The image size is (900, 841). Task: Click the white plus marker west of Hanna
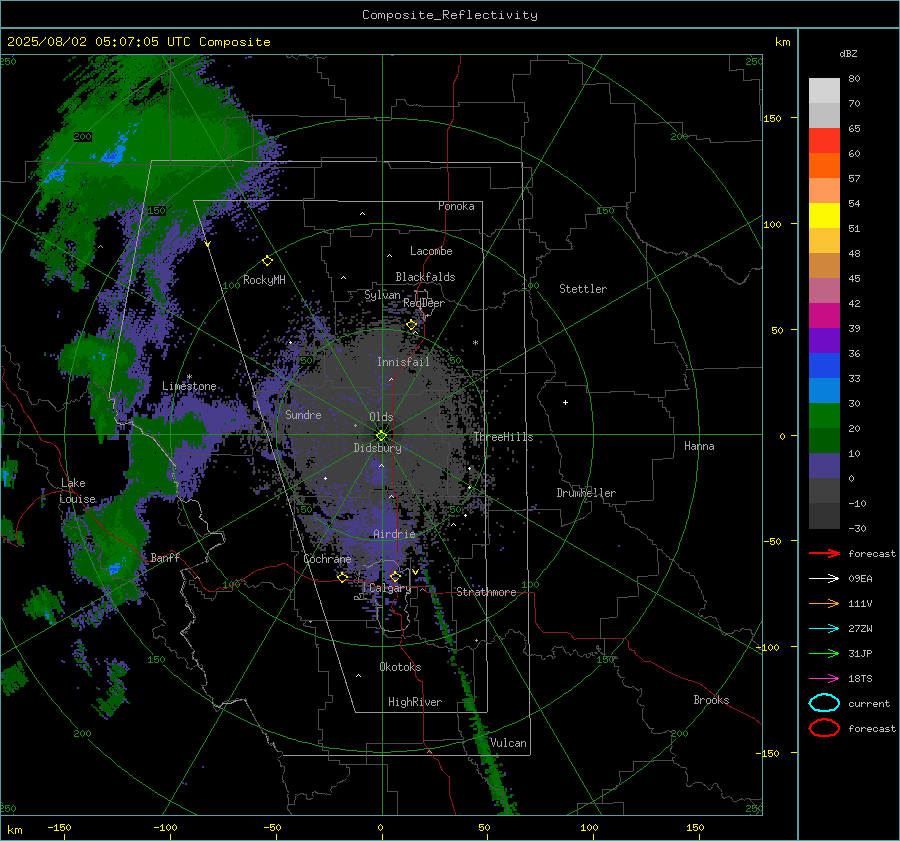pos(565,402)
